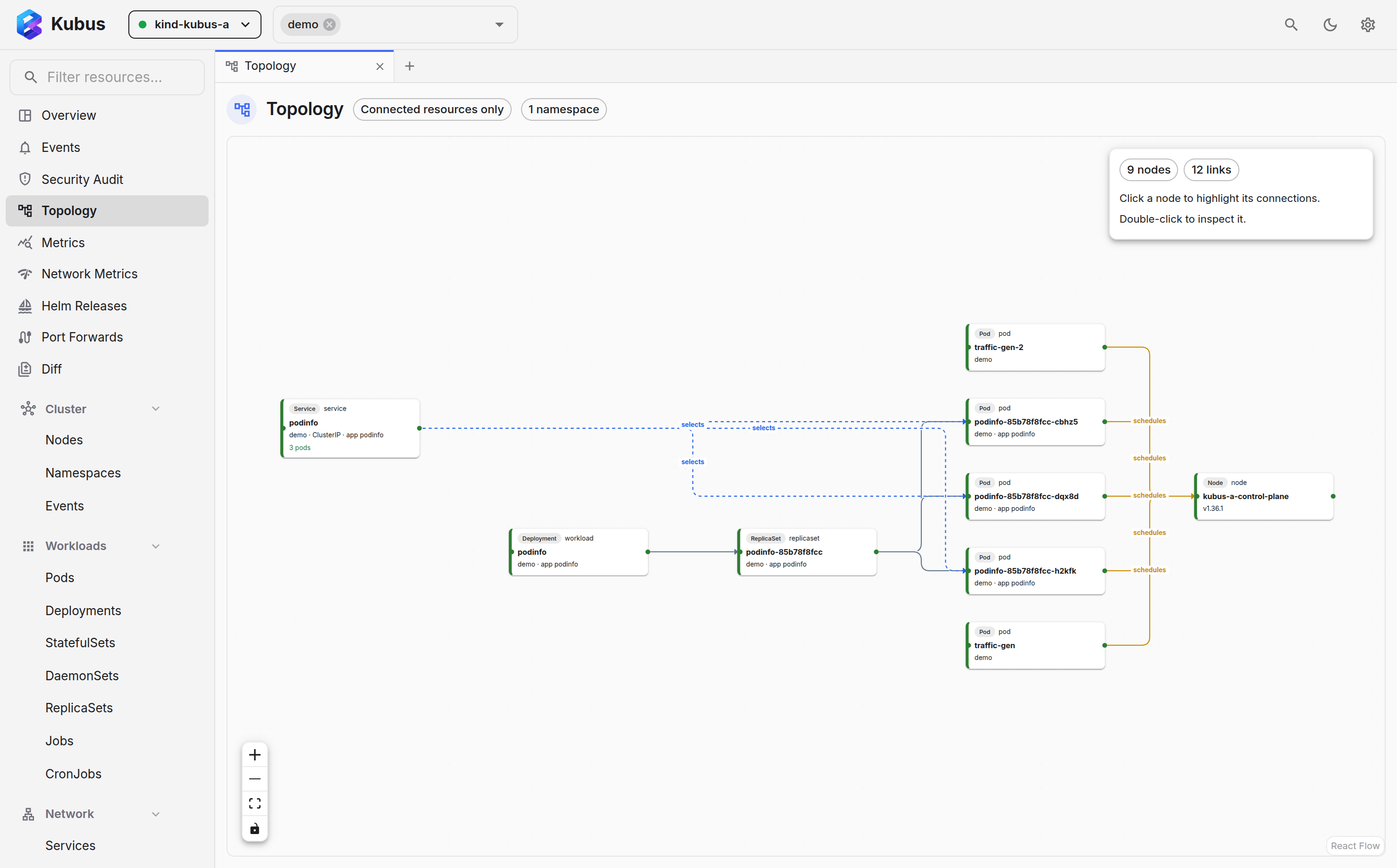Toggle the canvas interactivity lock
The height and width of the screenshot is (868, 1397).
(x=255, y=828)
